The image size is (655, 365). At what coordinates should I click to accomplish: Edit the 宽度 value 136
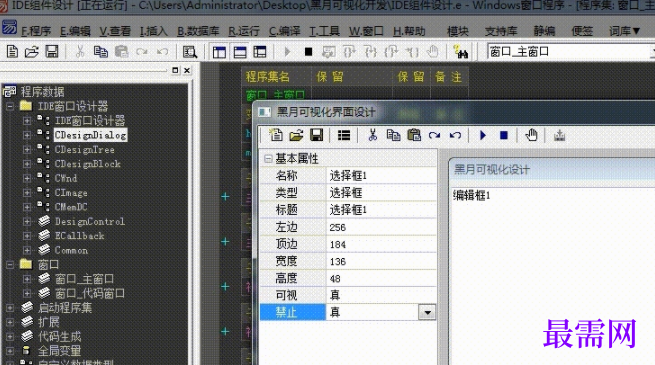pos(381,261)
